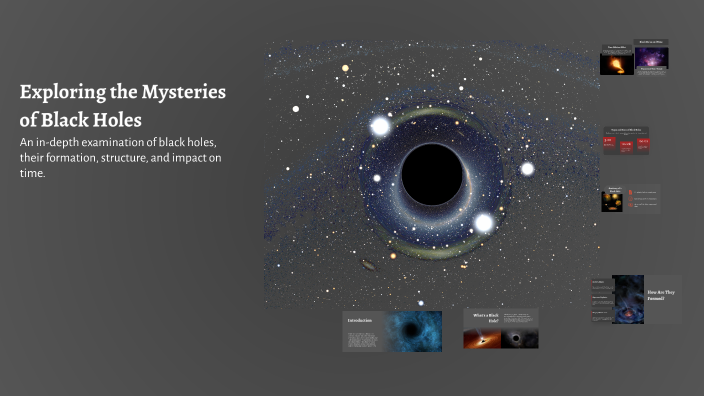Click the subtitle starting "An in-depth examination"
This screenshot has width=704, height=396.
[120, 157]
